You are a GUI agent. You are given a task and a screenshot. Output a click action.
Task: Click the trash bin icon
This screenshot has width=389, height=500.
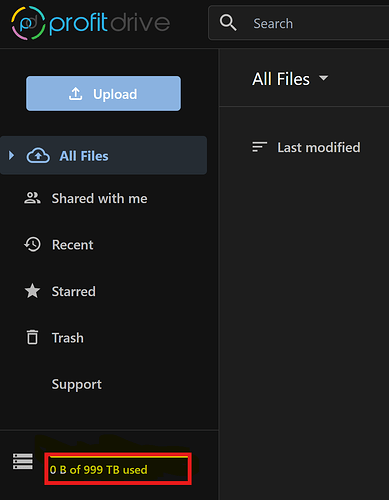[x=32, y=337]
